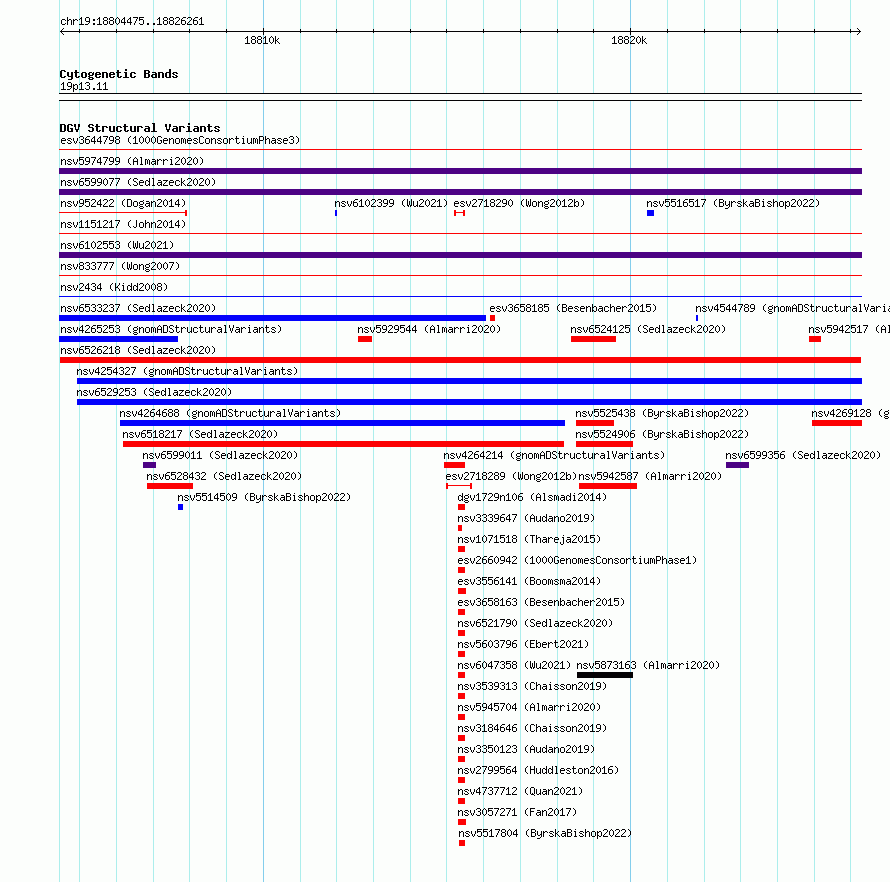Open the nsv3539313 (Chaisson2019) label
The width and height of the screenshot is (890, 882).
pos(532,686)
